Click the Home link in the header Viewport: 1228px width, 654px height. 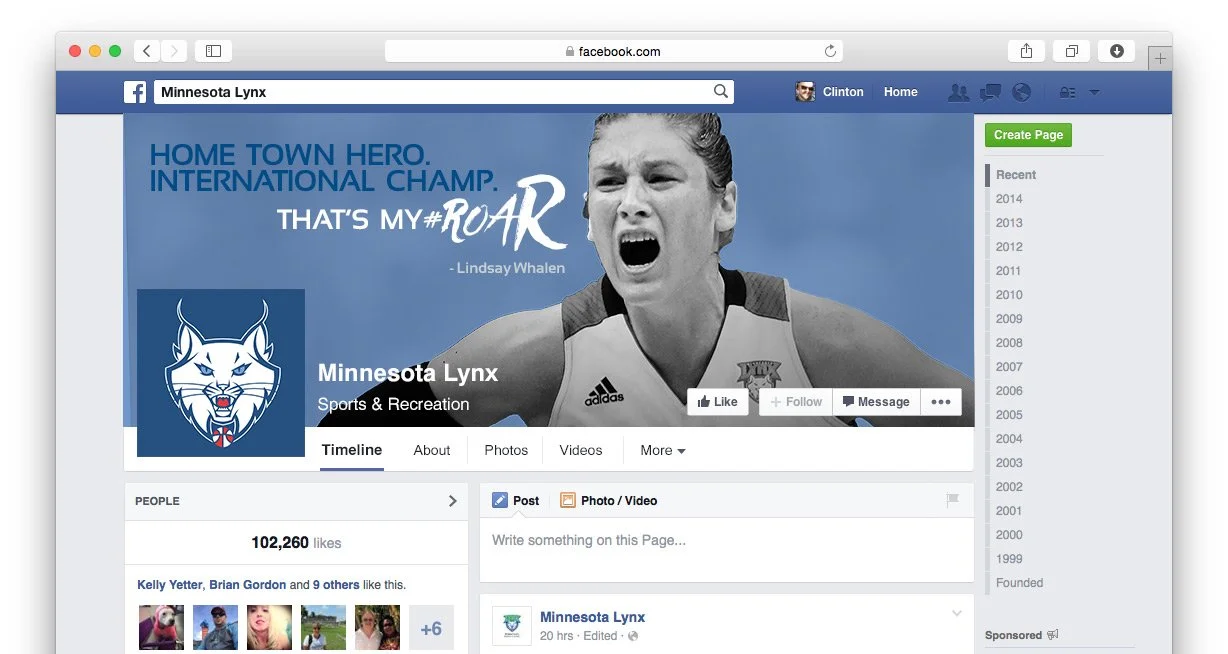click(900, 92)
